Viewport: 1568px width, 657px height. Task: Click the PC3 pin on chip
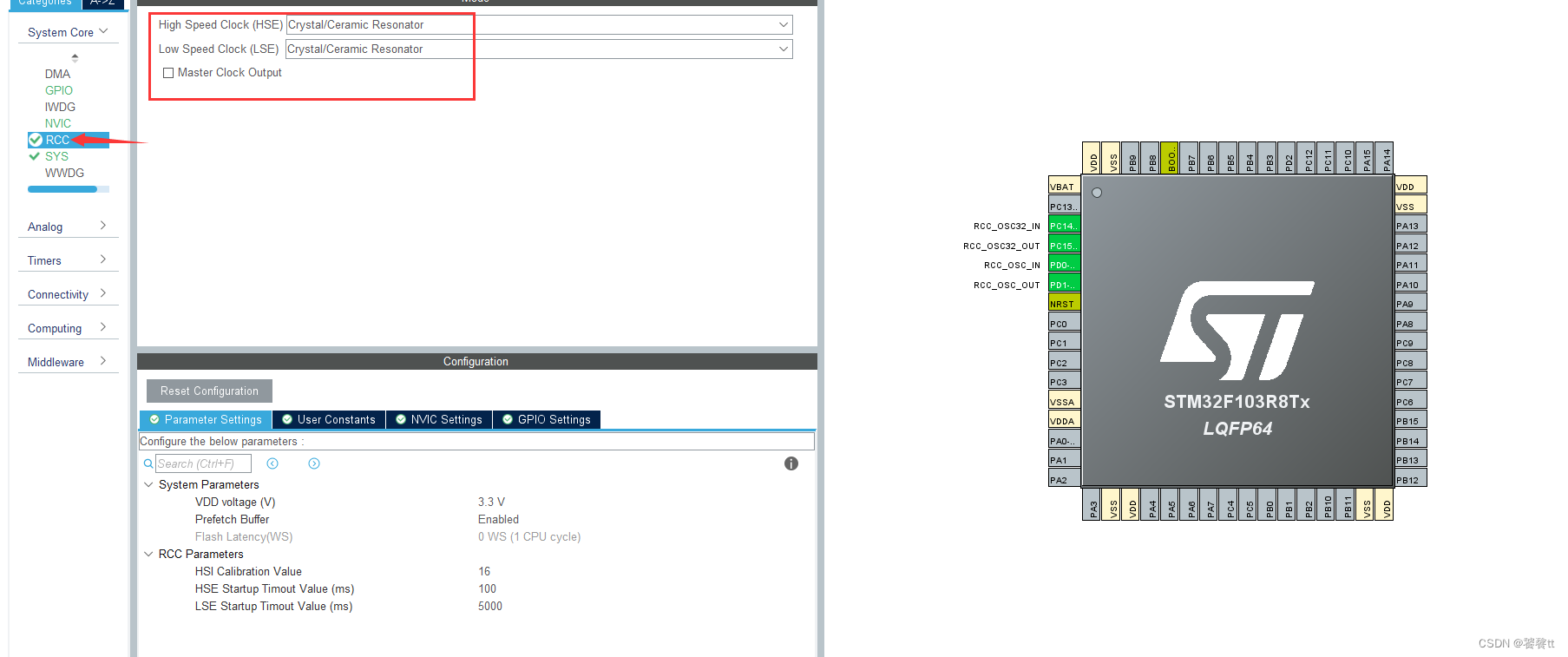point(1065,382)
